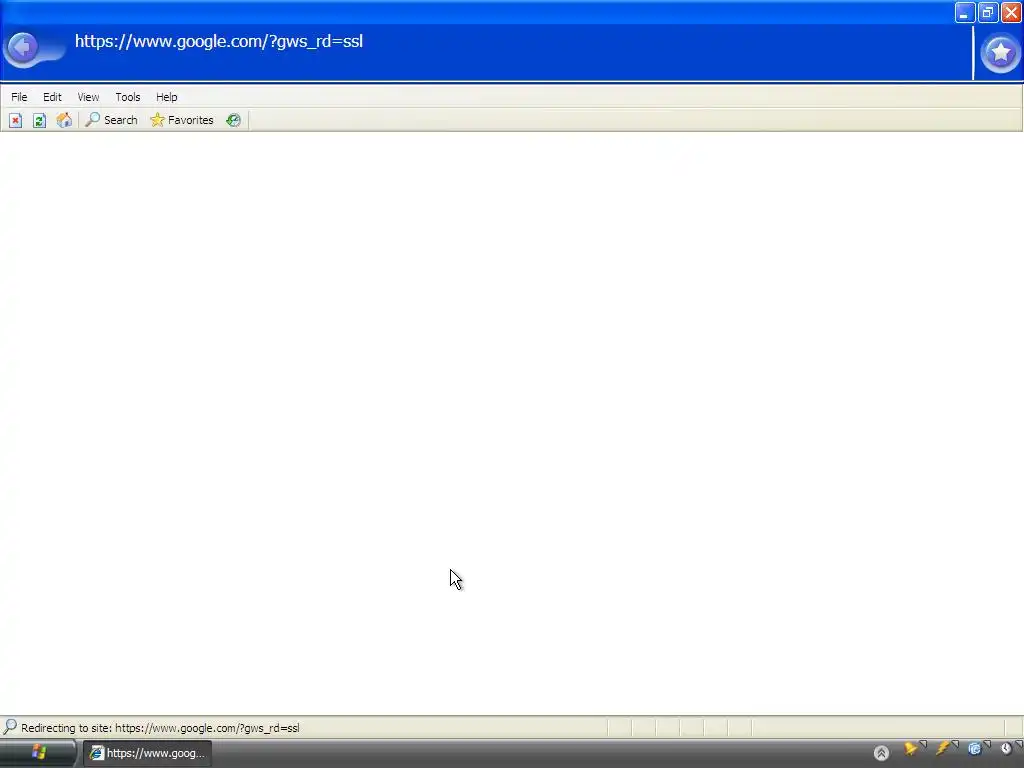The image size is (1024, 768).
Task: Refresh the page with green arrows icon
Action: [x=39, y=120]
